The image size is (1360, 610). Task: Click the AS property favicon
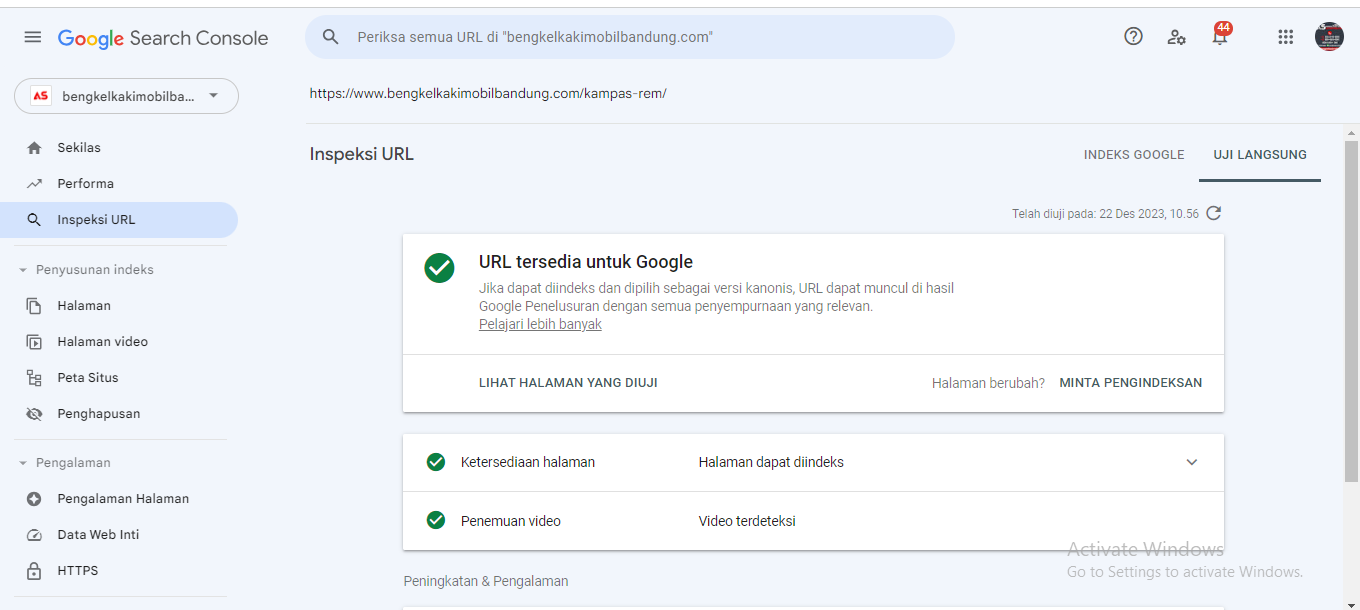(41, 96)
